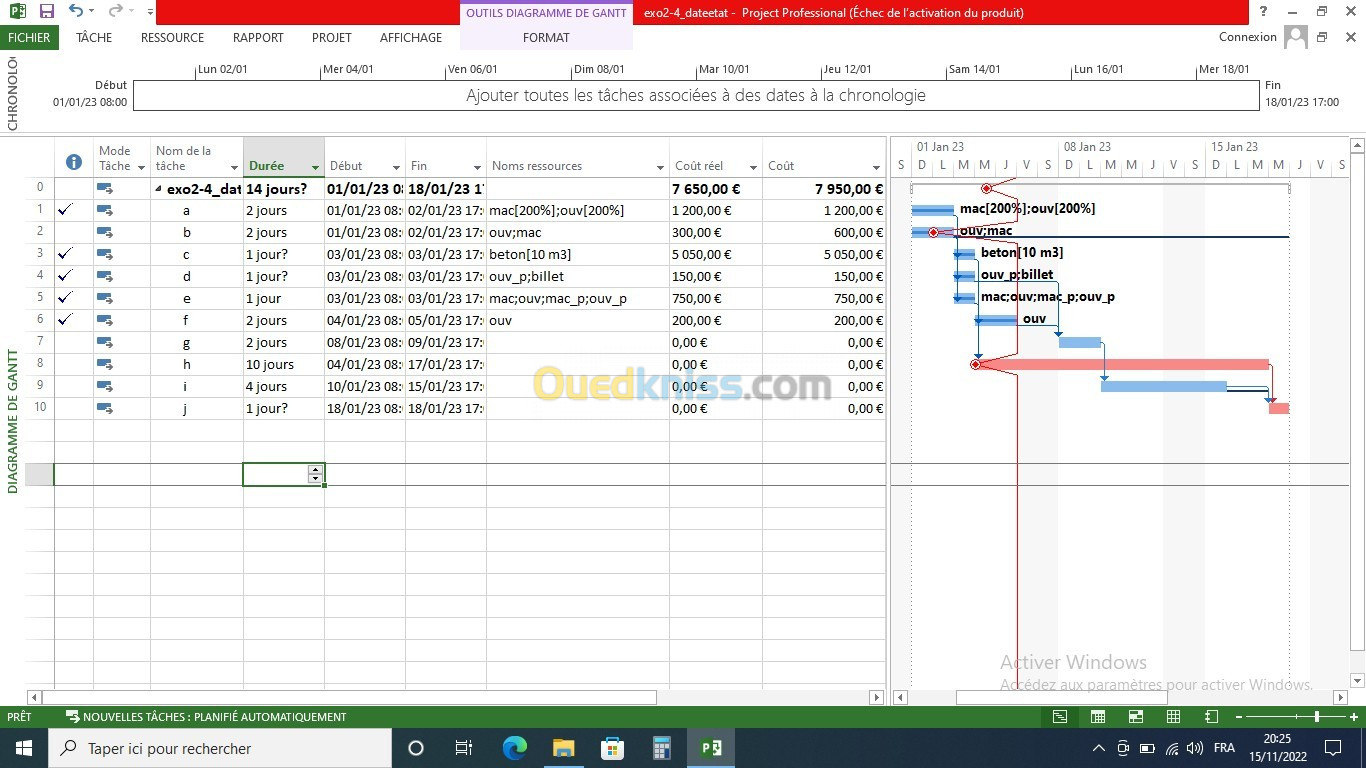Open the Coût column filter dropdown
The width and height of the screenshot is (1366, 768).
coord(877,167)
